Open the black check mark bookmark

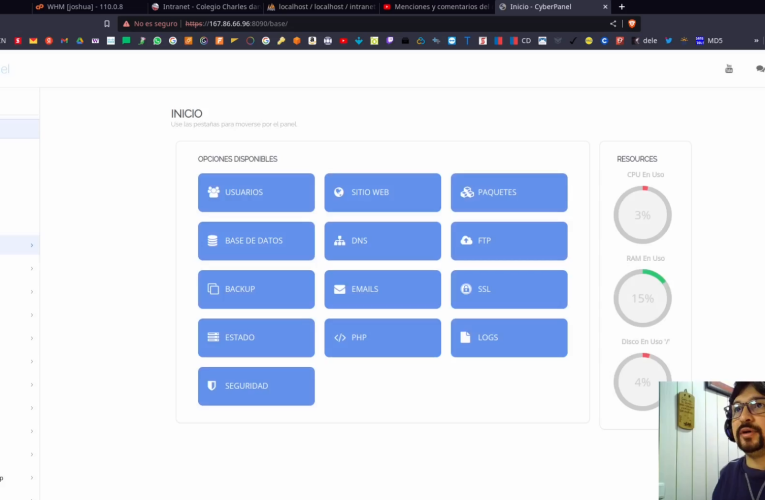(573, 40)
